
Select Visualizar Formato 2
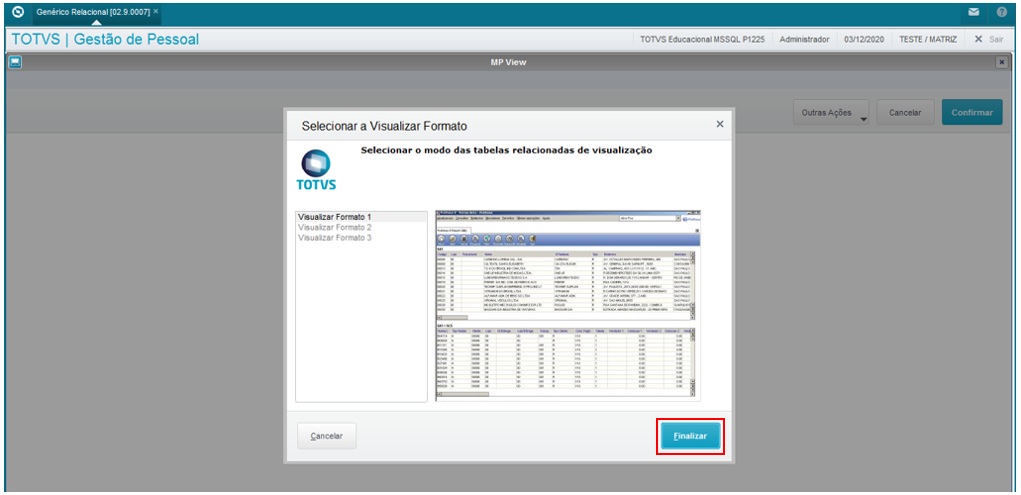(361, 227)
